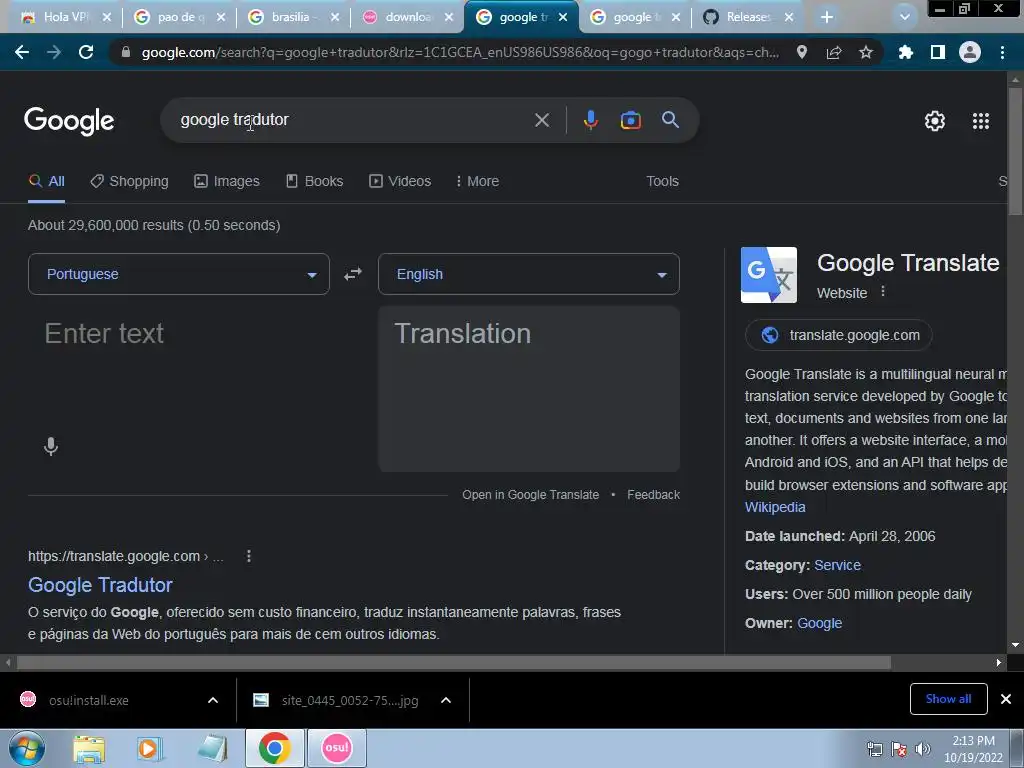Open Wikipedia link in knowledge panel

(x=775, y=507)
